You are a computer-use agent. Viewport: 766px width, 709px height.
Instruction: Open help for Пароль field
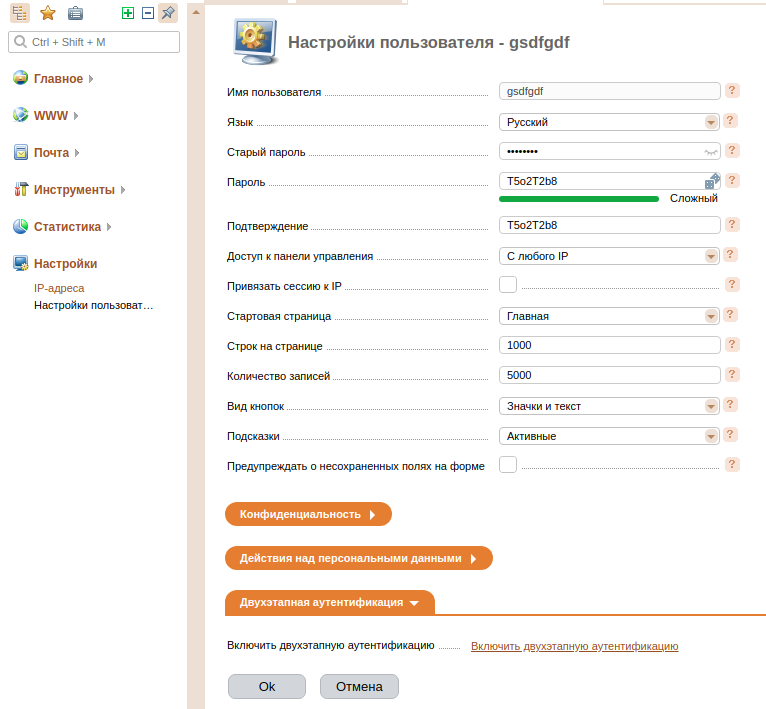pyautogui.click(x=732, y=180)
